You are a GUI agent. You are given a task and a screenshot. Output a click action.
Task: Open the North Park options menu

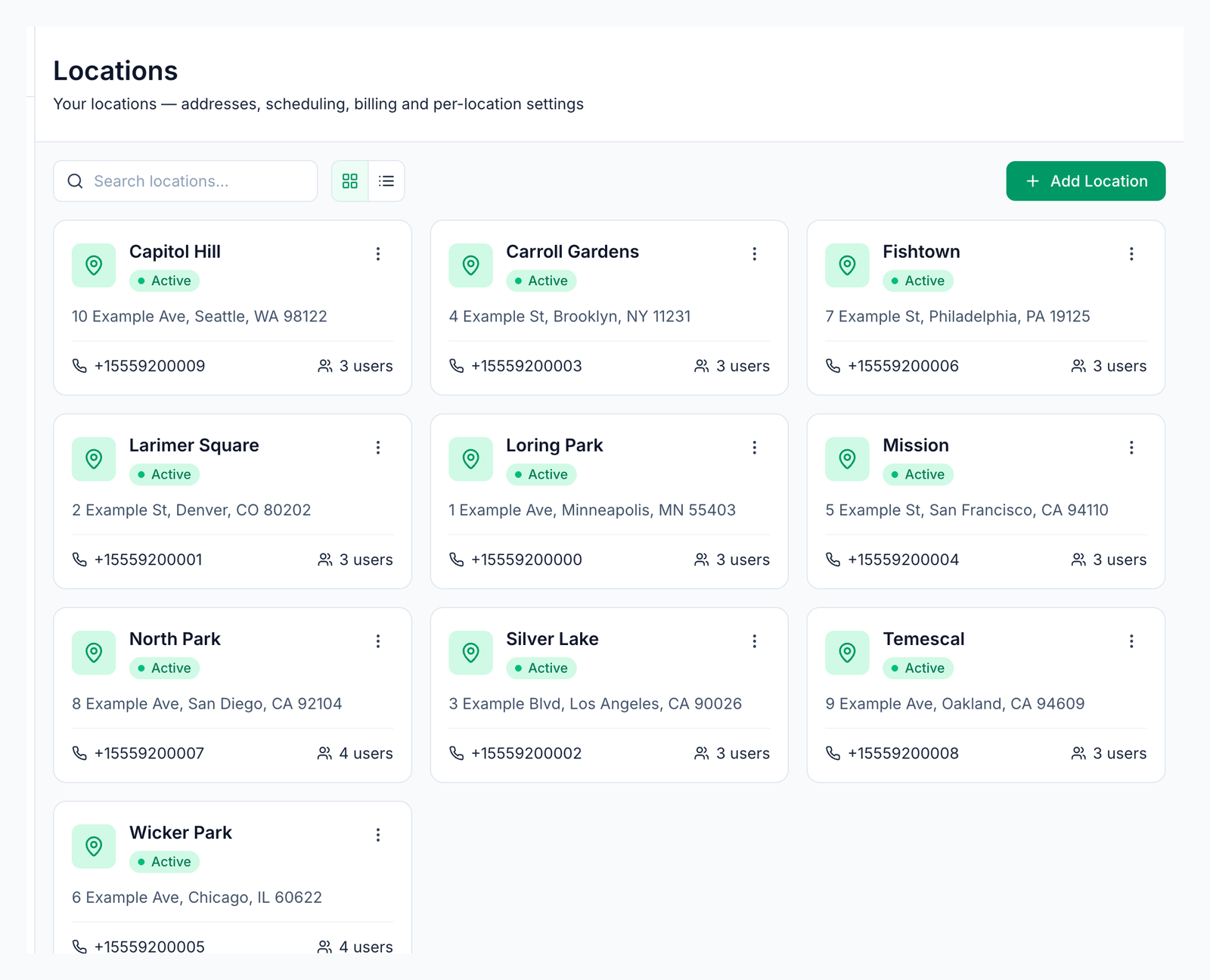pyautogui.click(x=378, y=641)
